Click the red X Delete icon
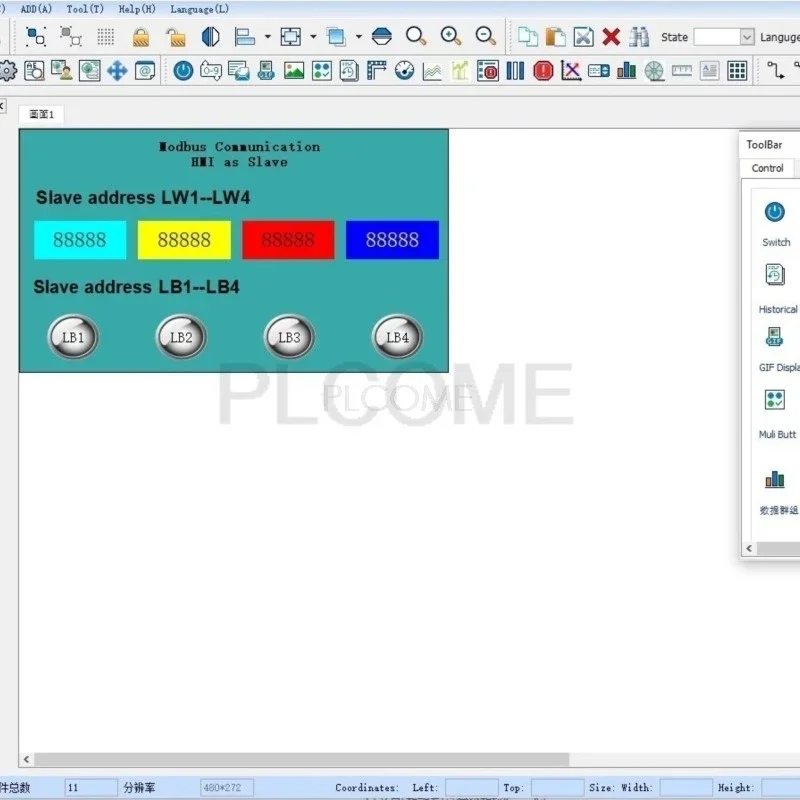This screenshot has height=800, width=800. (611, 37)
